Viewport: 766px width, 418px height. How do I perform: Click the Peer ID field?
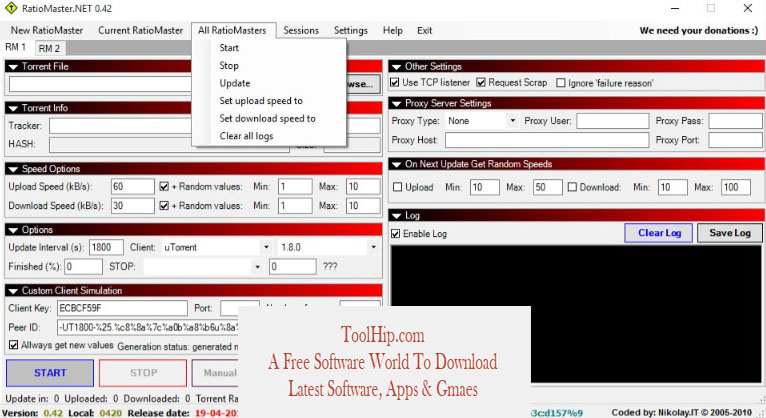pos(148,327)
